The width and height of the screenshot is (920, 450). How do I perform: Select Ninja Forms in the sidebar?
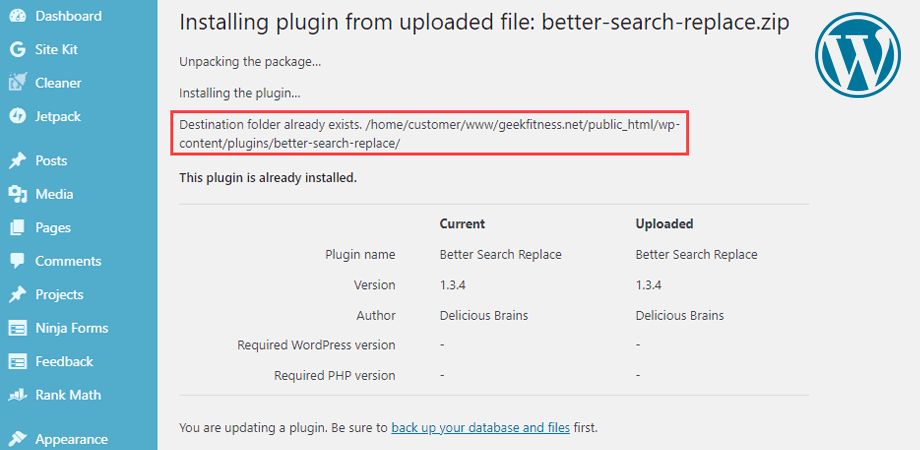coord(72,328)
